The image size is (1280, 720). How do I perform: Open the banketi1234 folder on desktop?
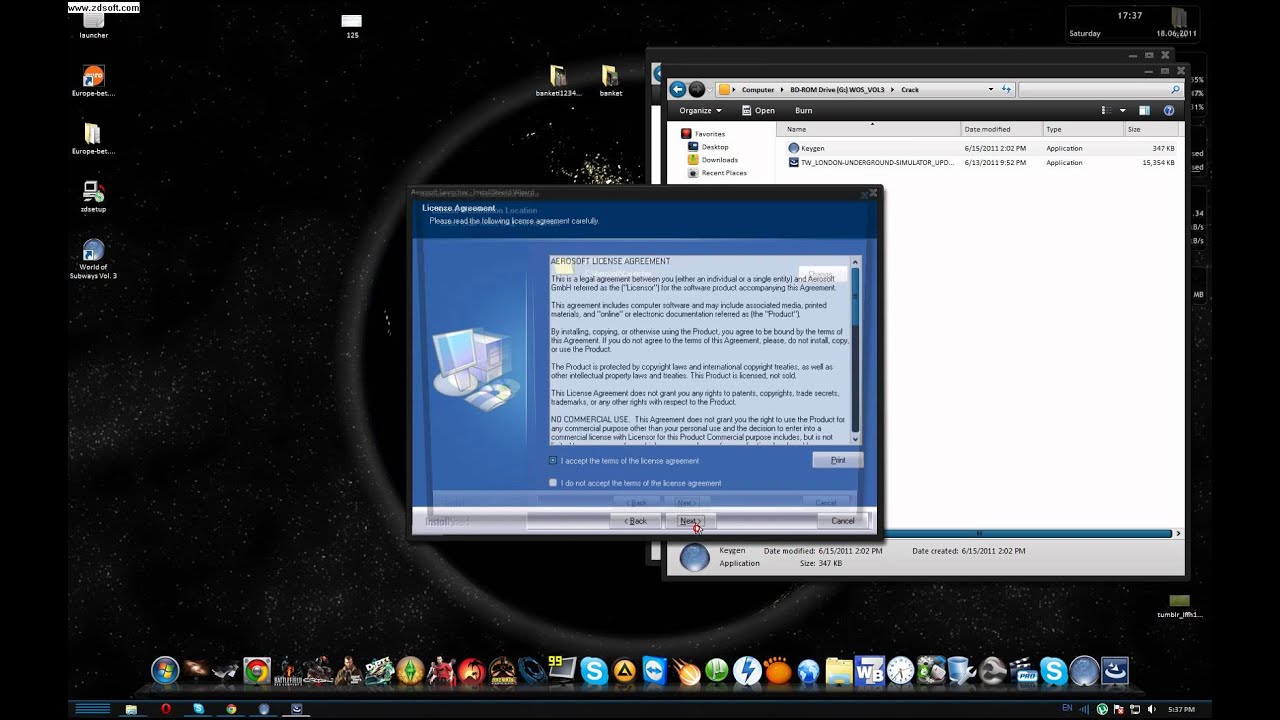pyautogui.click(x=558, y=81)
